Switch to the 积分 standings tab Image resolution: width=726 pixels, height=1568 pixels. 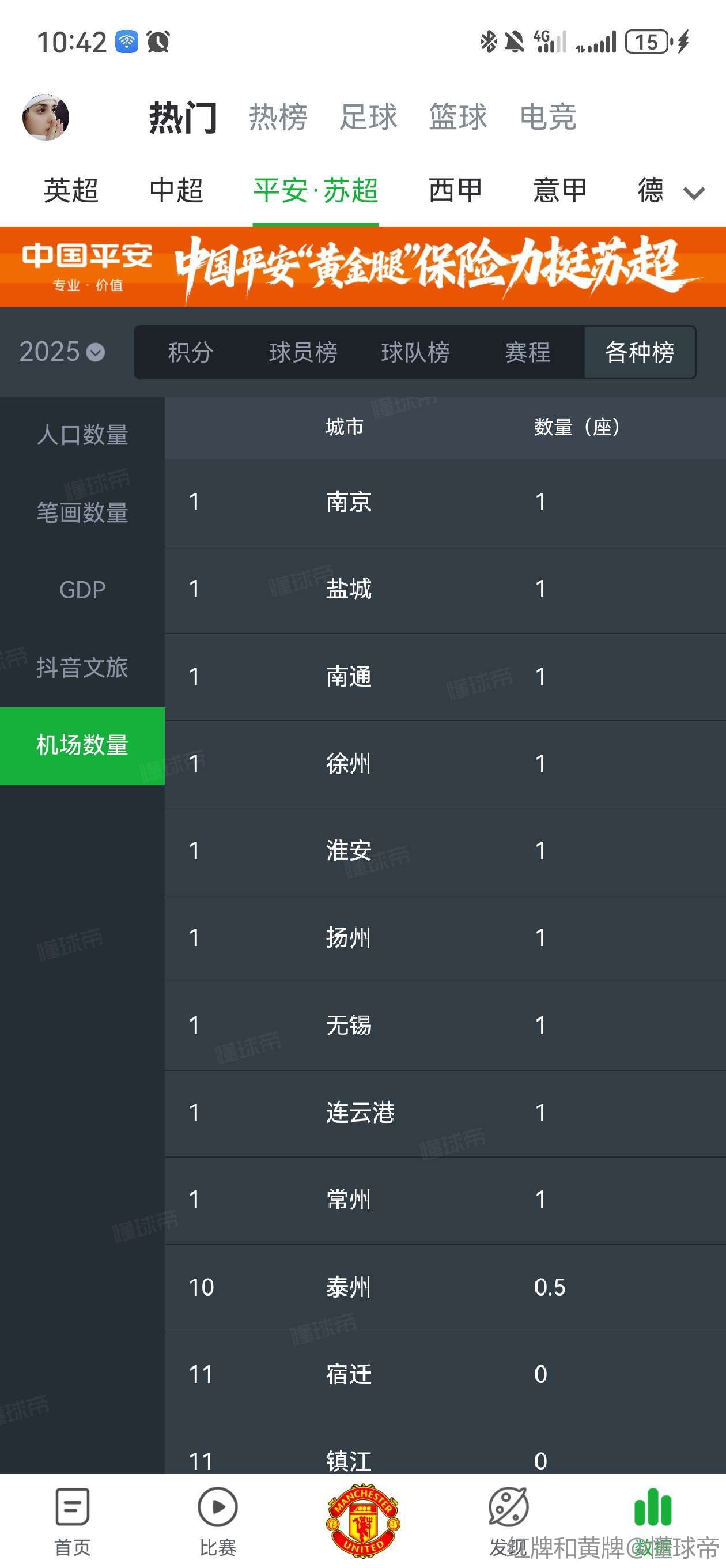point(191,352)
